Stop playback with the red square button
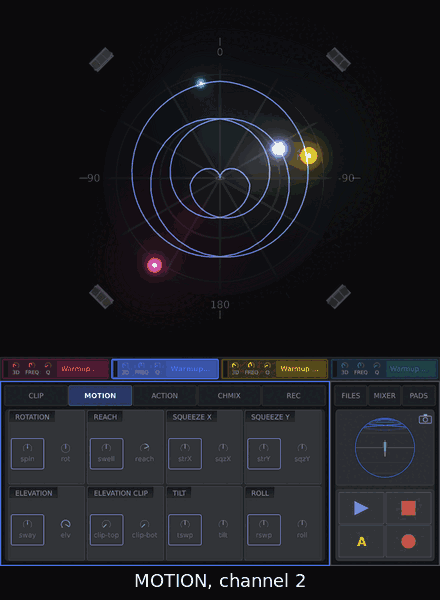The width and height of the screenshot is (440, 600). pos(408,508)
